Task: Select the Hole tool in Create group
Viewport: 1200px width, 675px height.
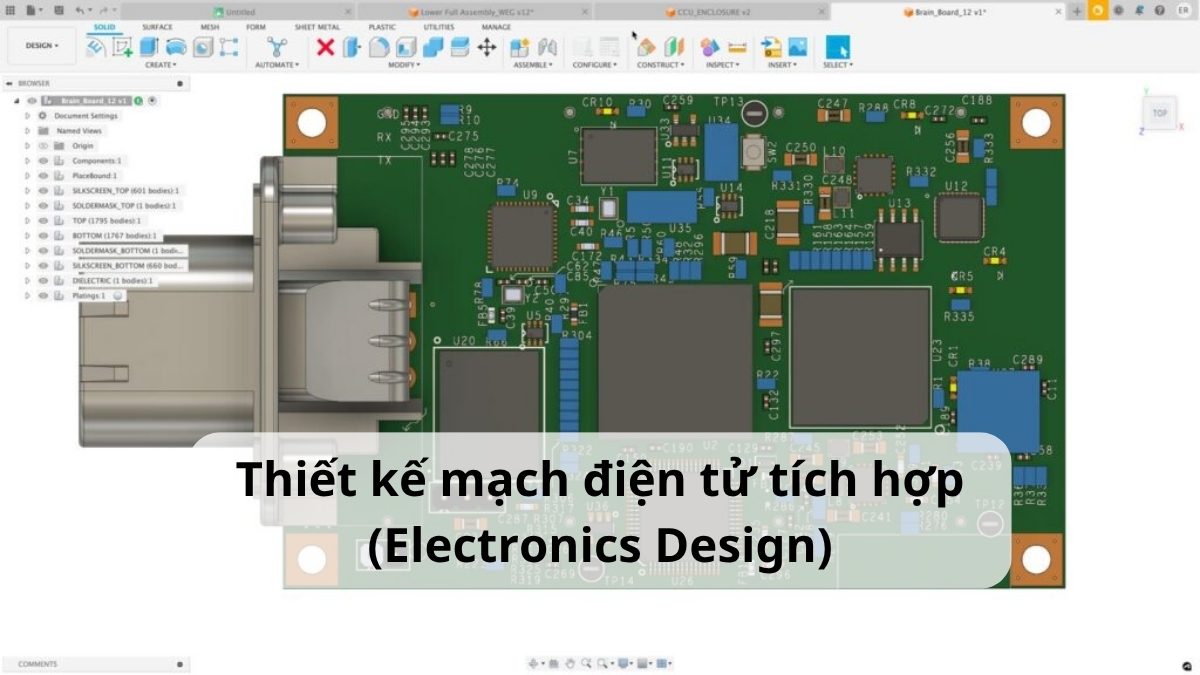Action: tap(203, 46)
